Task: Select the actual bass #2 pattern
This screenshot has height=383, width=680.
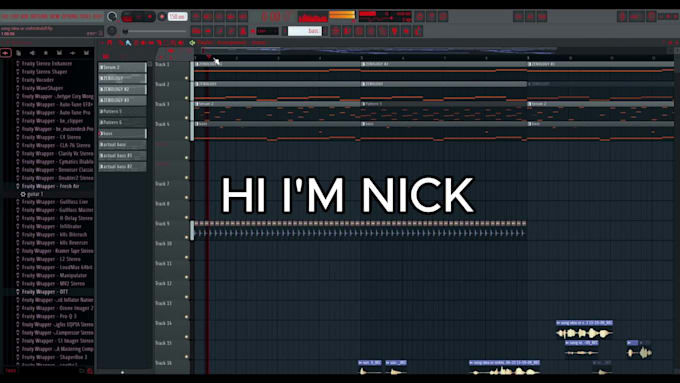Action: 122,167
